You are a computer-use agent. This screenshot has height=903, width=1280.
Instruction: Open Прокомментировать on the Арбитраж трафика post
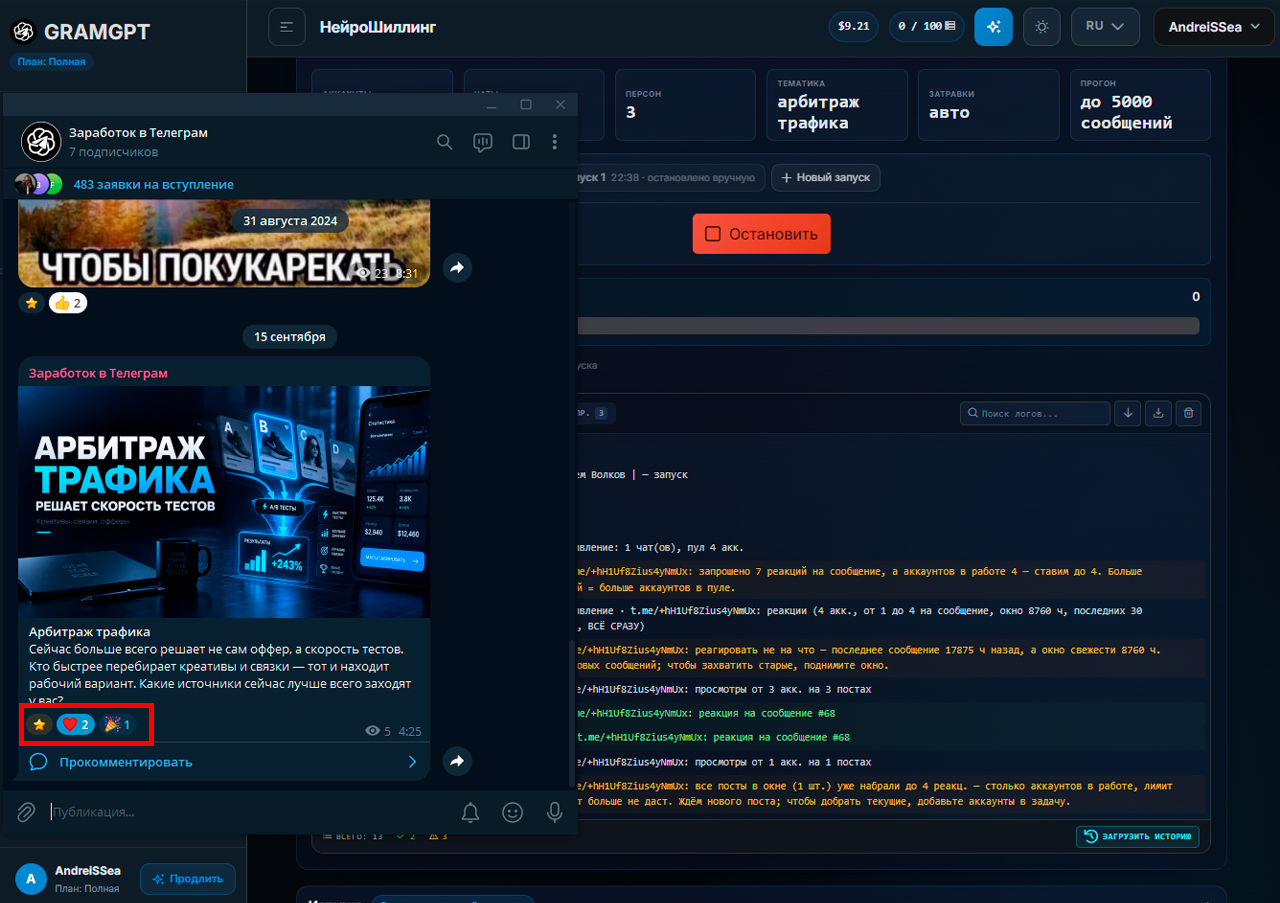[x=126, y=762]
